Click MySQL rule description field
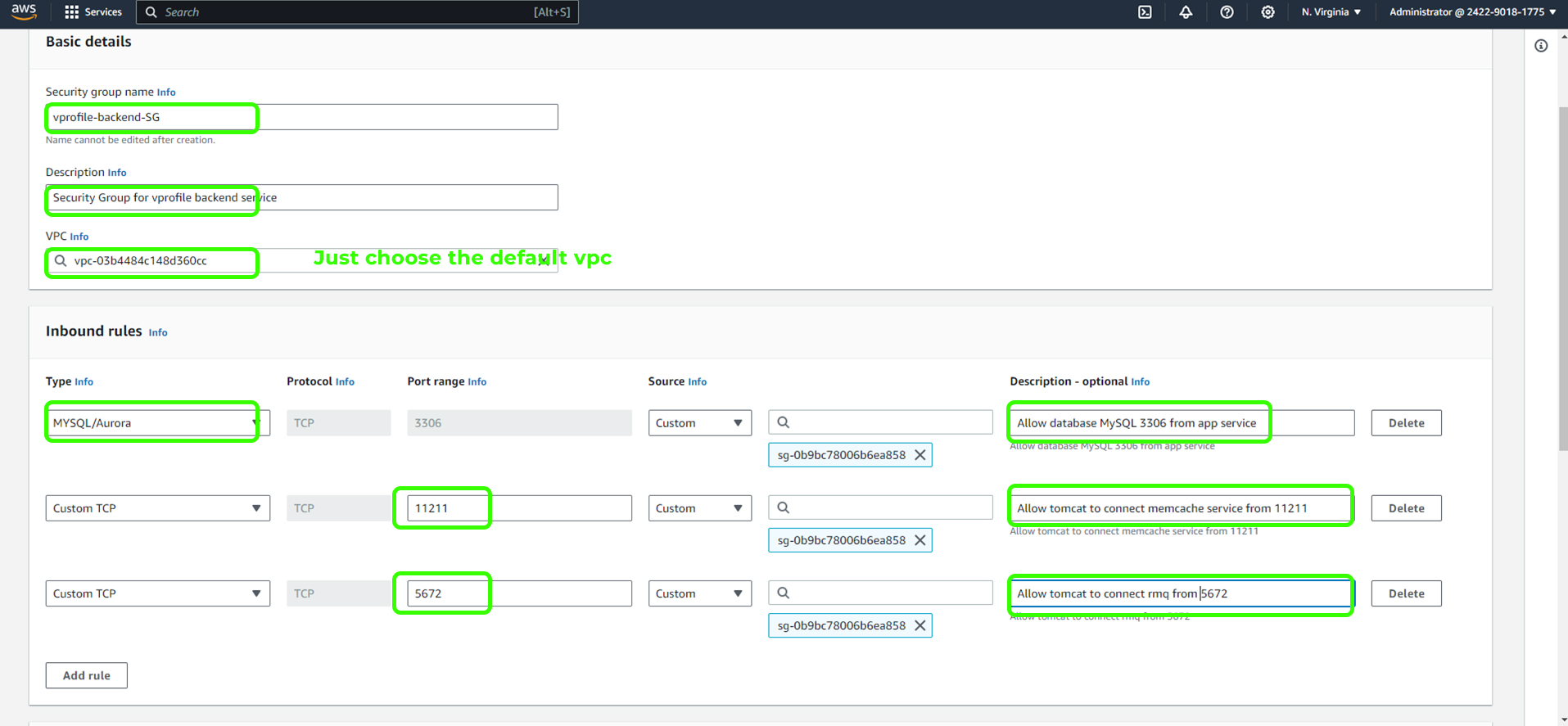Screen dimensions: 1568x726 coord(1182,423)
